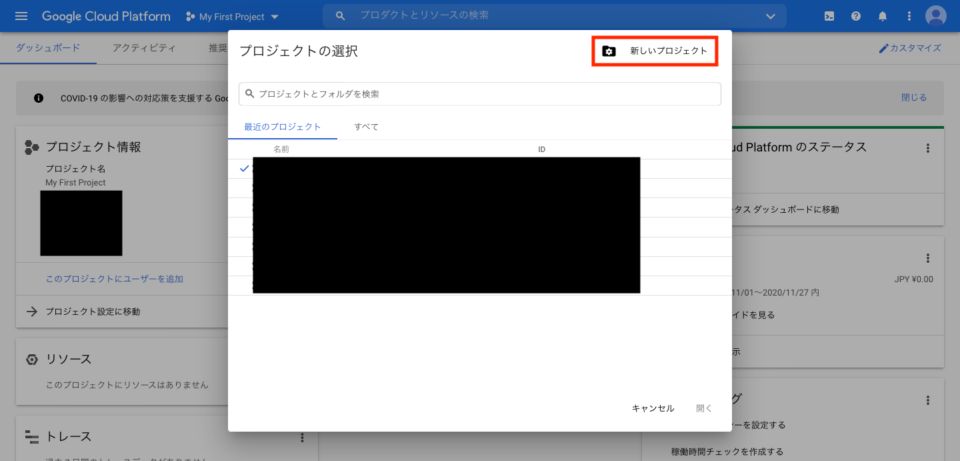
Task: Expand the top search bar dropdown arrow
Action: pos(770,17)
